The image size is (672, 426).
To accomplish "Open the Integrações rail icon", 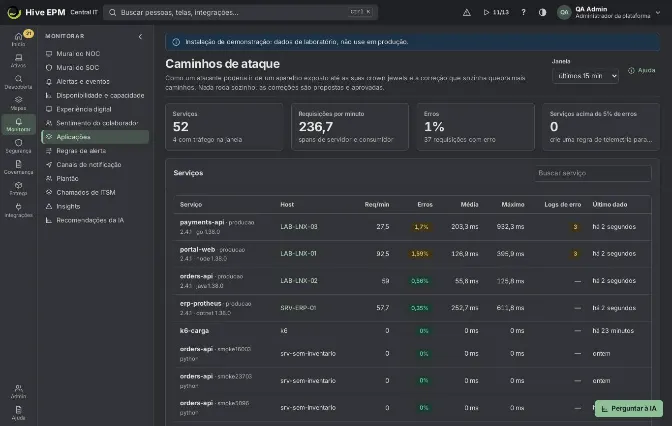I will 18,210.
